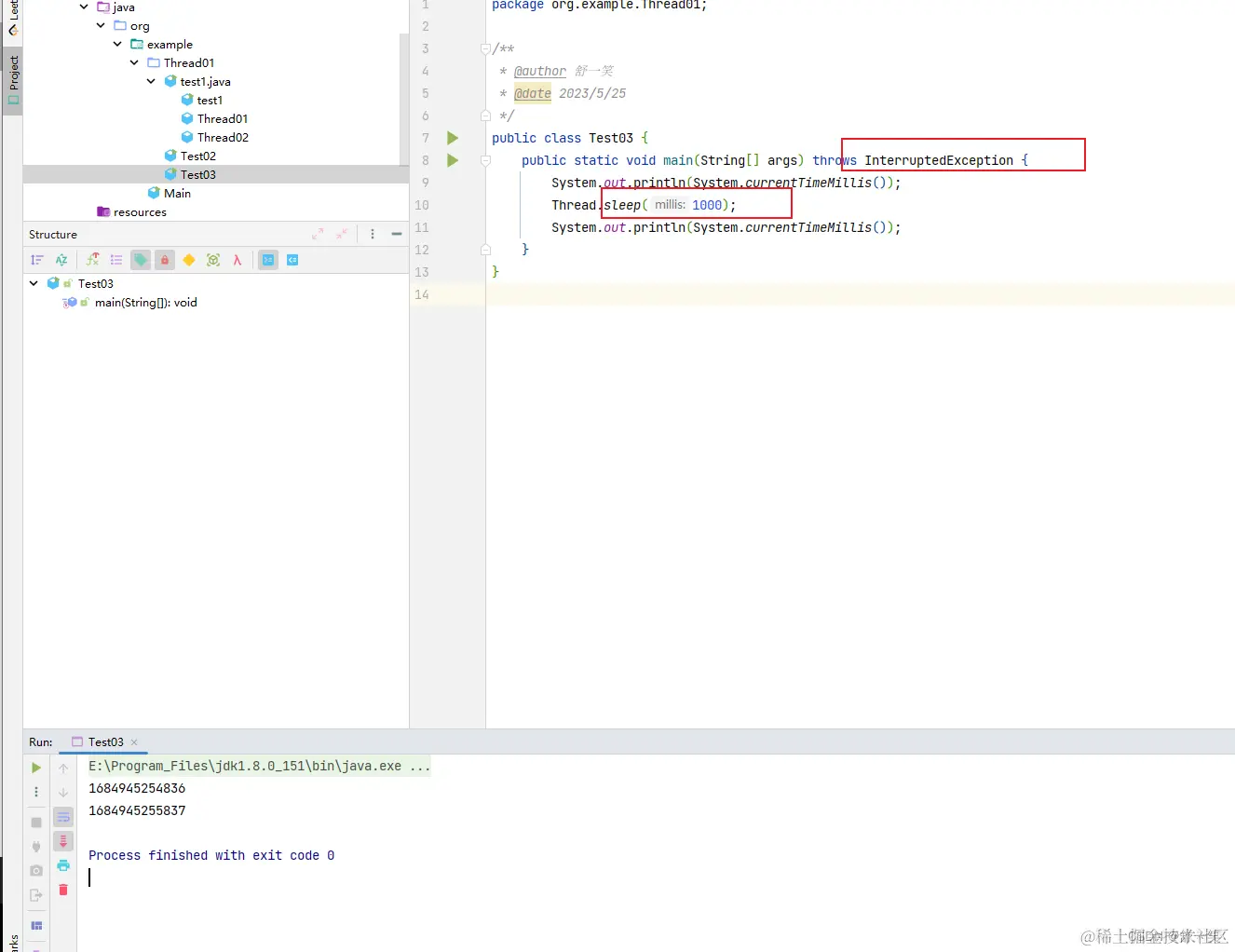This screenshot has height=952, width=1235.
Task: Select Thread01 class under test1.java
Action: 223,118
